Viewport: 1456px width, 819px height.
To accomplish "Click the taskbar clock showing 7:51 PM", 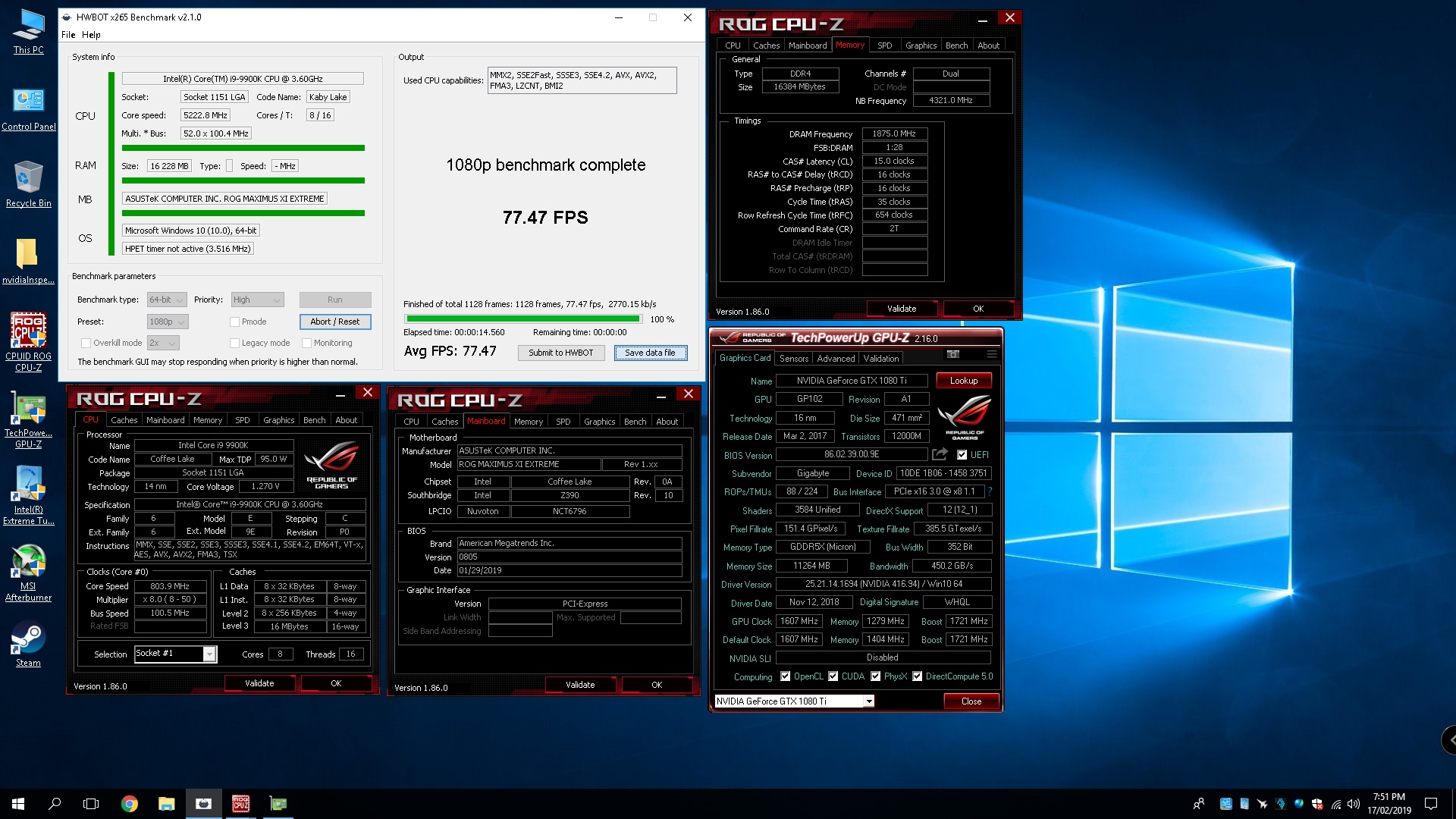I will point(1389,804).
